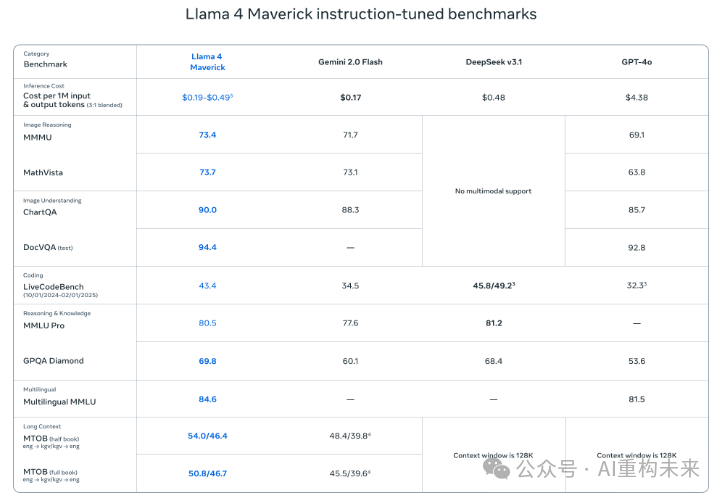Select the "77.6" MMLU Pro score
723x498 pixels.
coord(350,323)
